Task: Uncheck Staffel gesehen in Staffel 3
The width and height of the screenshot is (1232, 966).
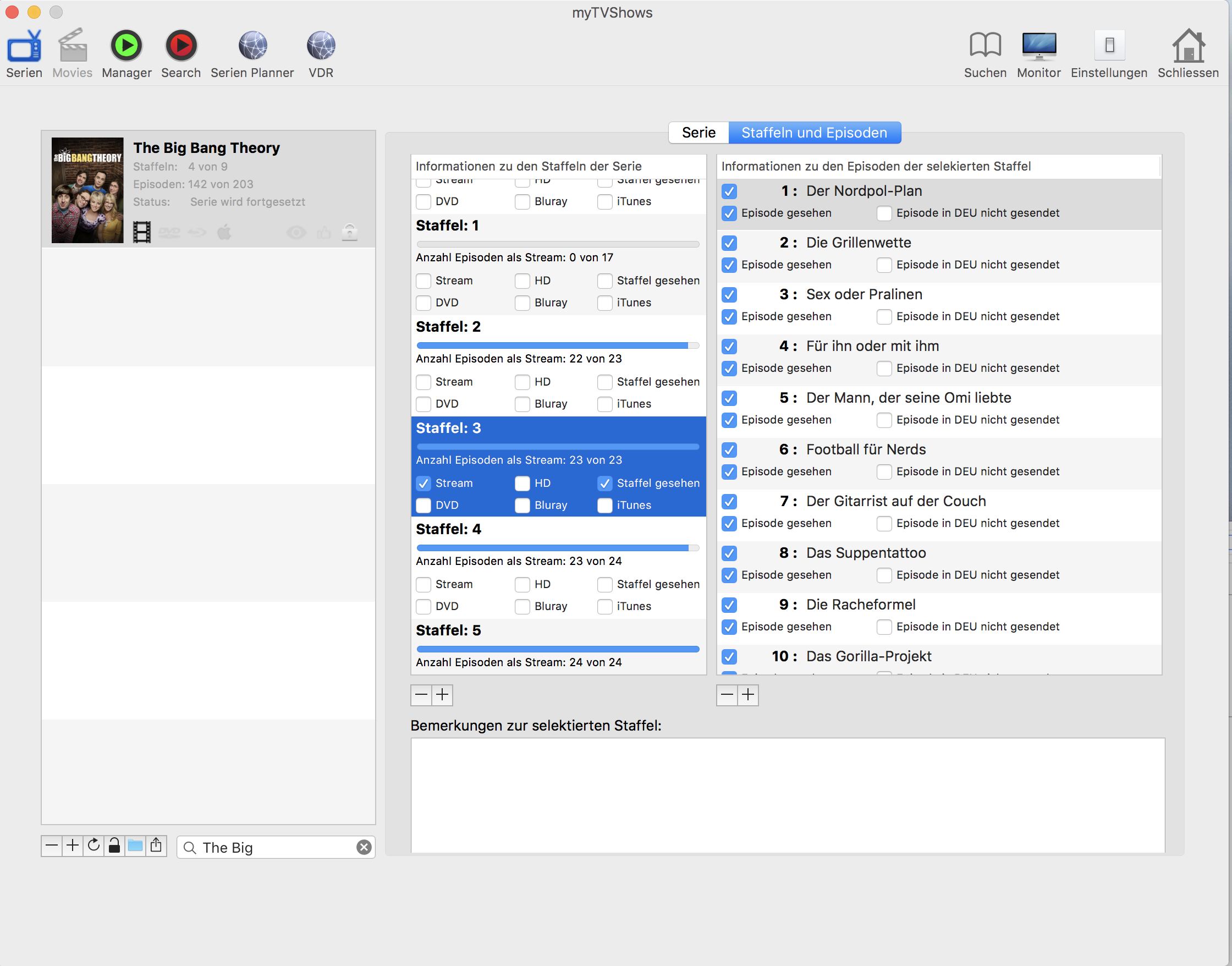Action: click(605, 483)
